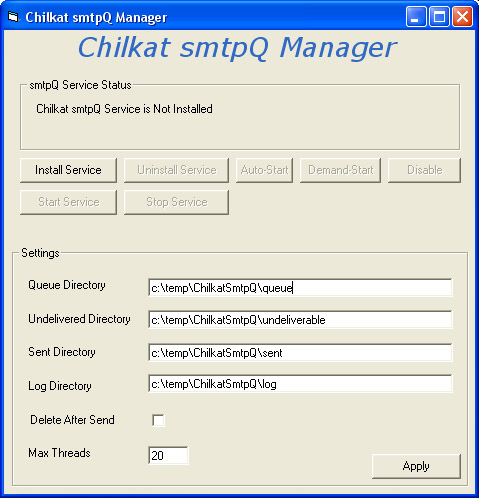Click the Install Service button
The width and height of the screenshot is (479, 498).
tap(68, 170)
